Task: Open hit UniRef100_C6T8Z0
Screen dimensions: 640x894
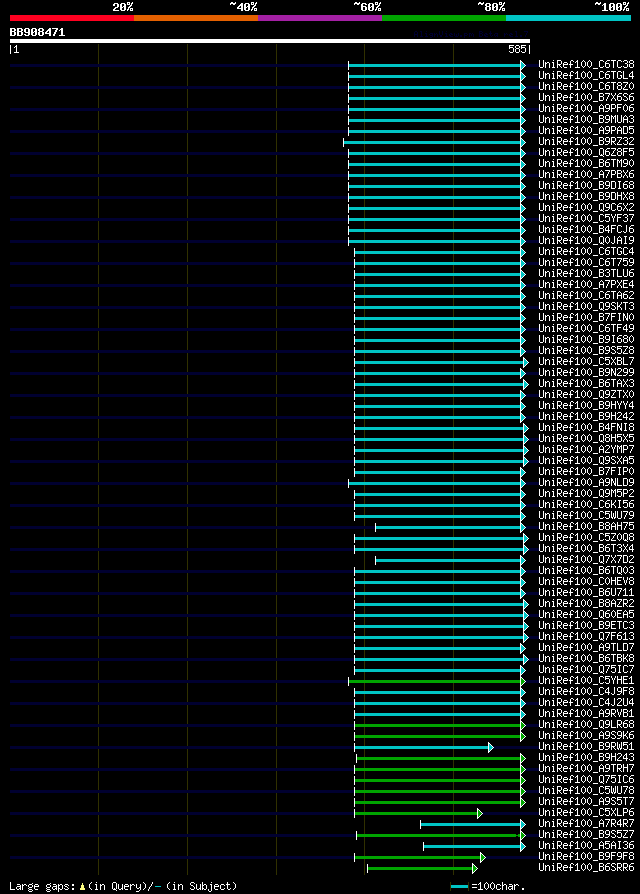Action: 586,87
